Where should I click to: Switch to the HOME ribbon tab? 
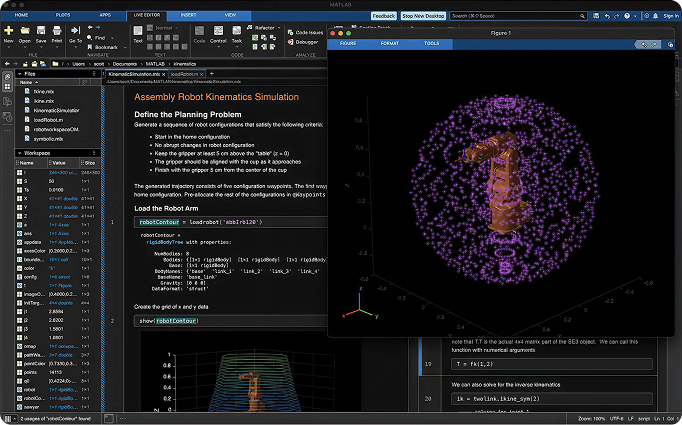21,15
